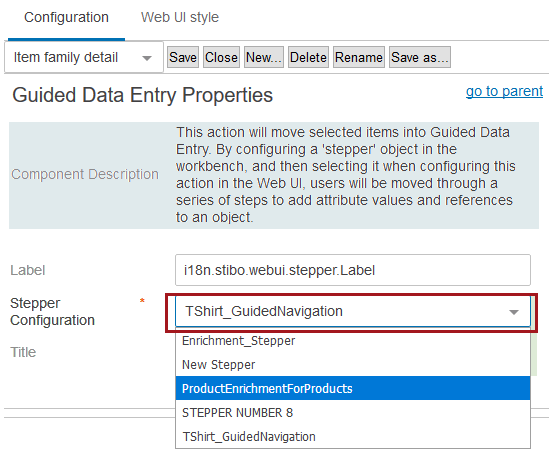The width and height of the screenshot is (552, 456).
Task: Click the New... button
Action: [x=264, y=57]
